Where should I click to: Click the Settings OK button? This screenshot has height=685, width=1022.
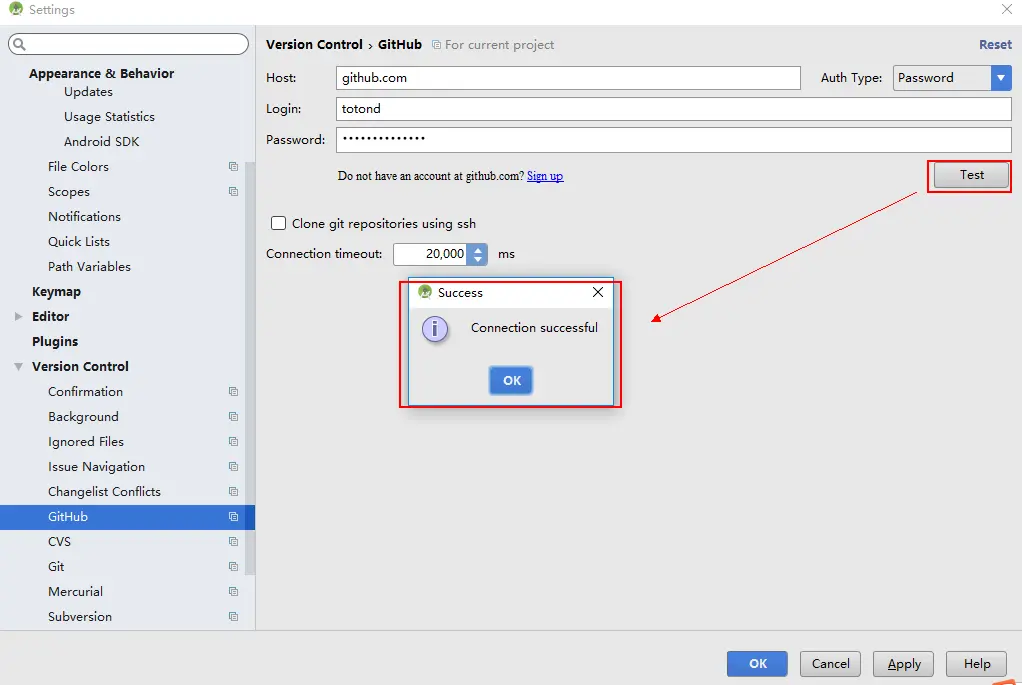tap(757, 663)
